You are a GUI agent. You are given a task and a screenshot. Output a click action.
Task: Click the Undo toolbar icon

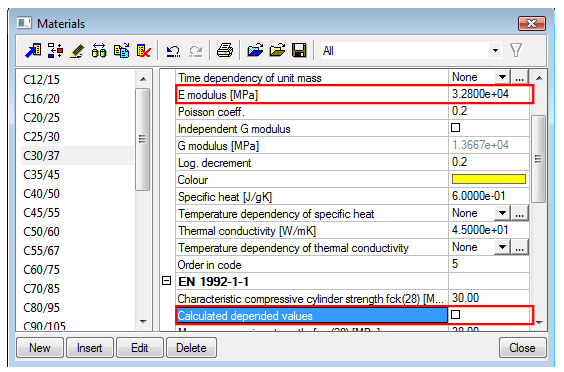pyautogui.click(x=173, y=51)
